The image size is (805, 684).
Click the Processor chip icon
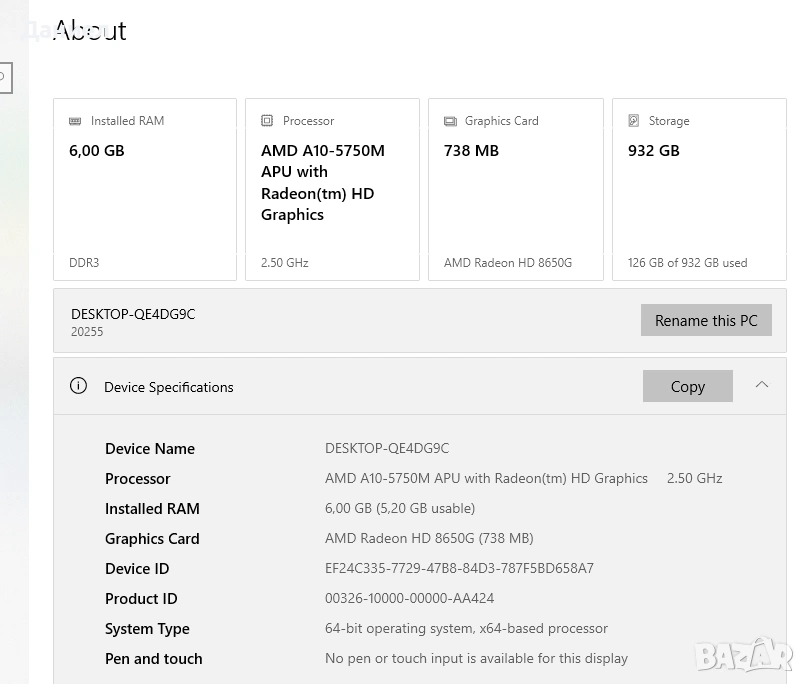267,121
